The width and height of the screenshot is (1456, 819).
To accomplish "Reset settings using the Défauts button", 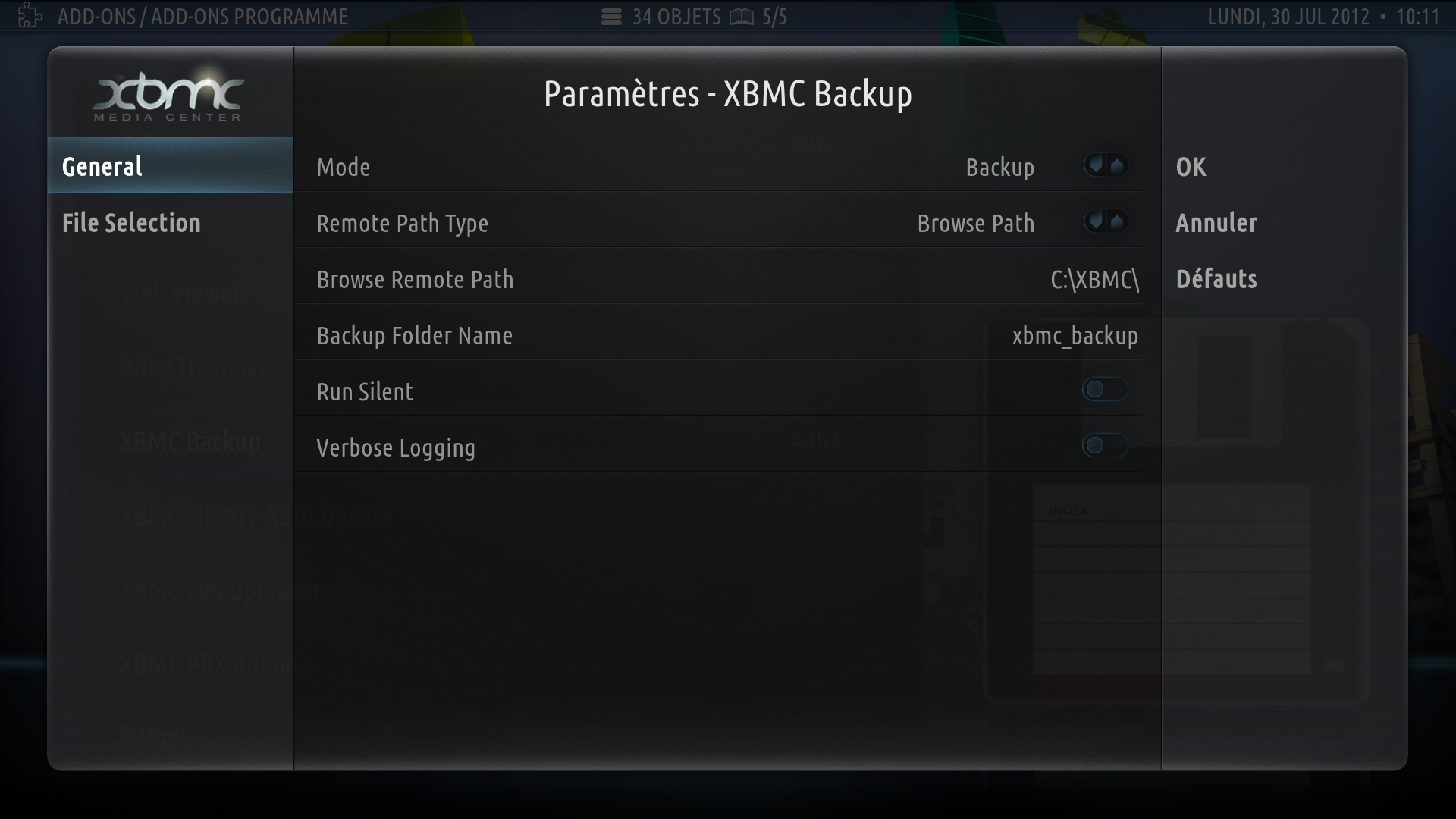I will [1216, 279].
